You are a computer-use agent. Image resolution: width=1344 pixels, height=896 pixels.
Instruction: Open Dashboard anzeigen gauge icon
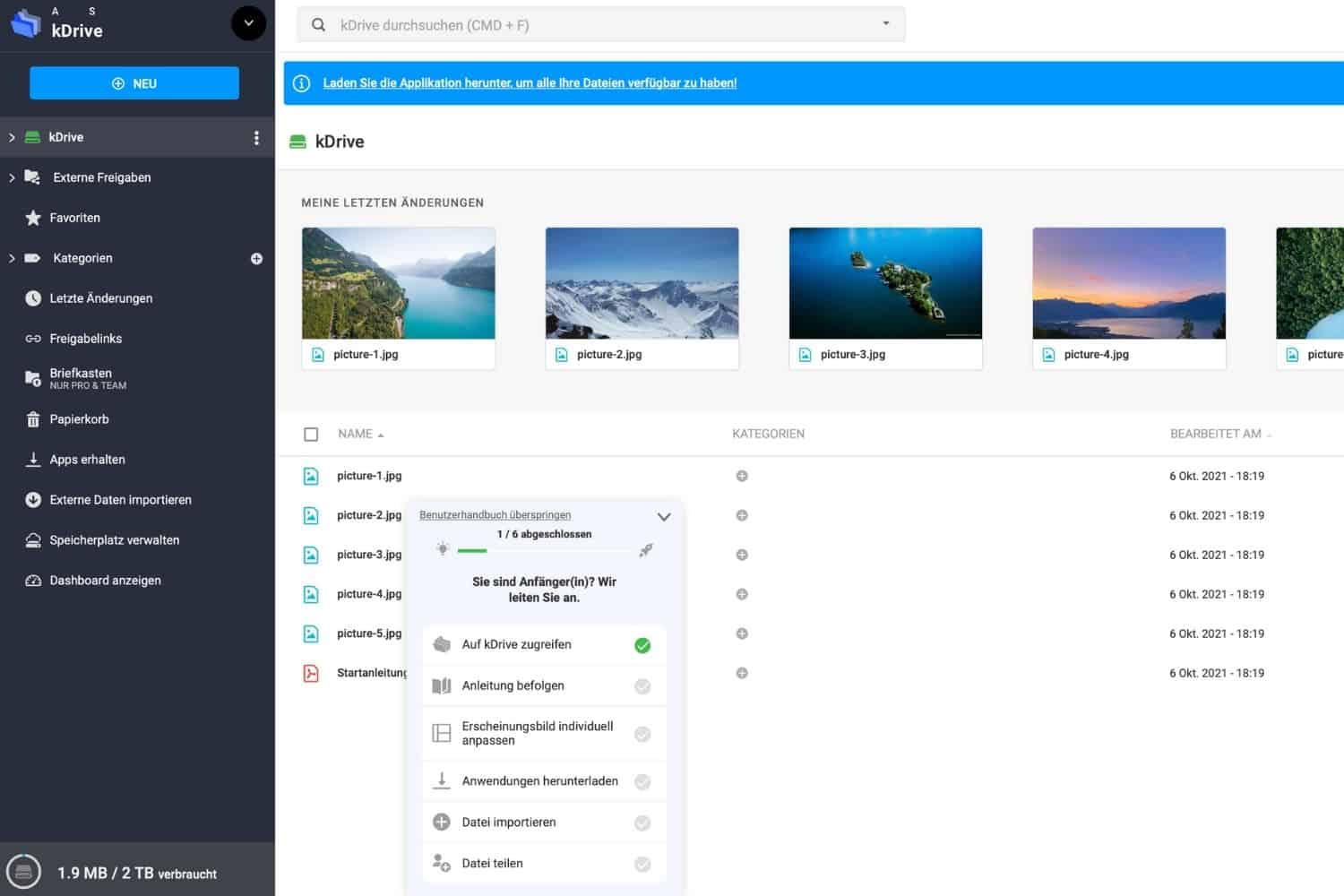click(x=33, y=581)
